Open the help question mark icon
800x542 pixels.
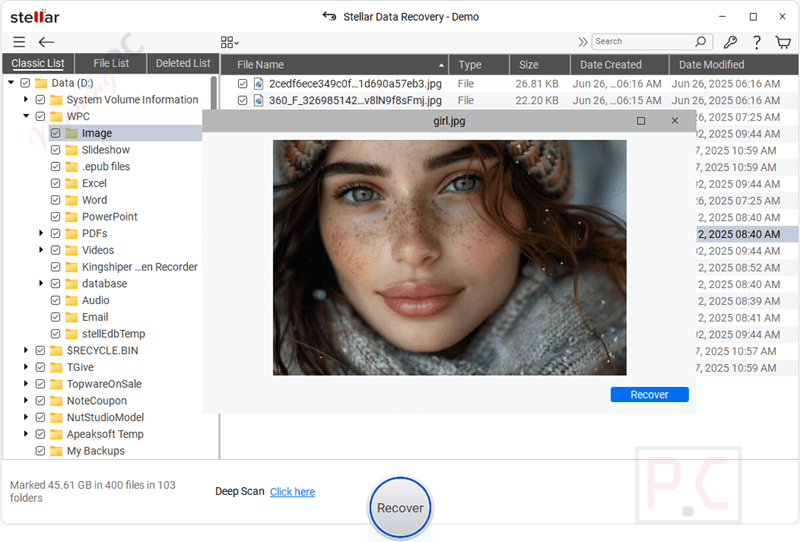(x=757, y=42)
